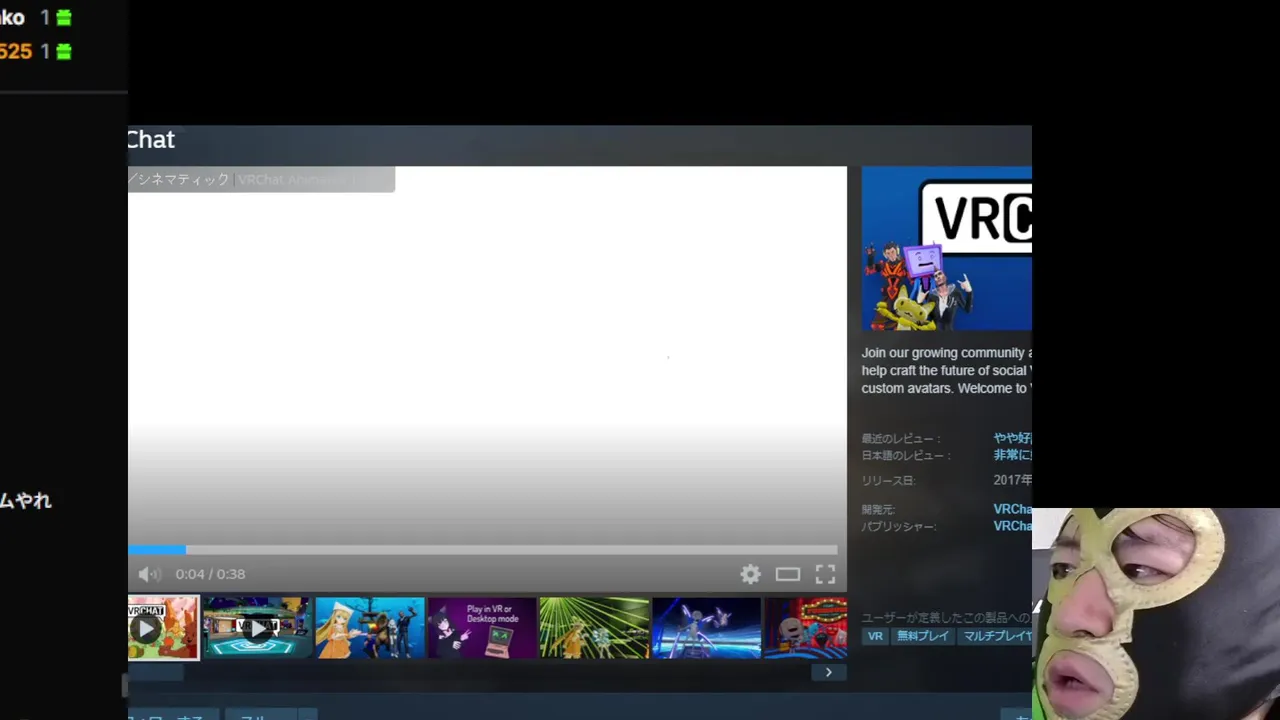Viewport: 1280px width, 720px height.
Task: Click the リリース日 label
Action: 889,481
